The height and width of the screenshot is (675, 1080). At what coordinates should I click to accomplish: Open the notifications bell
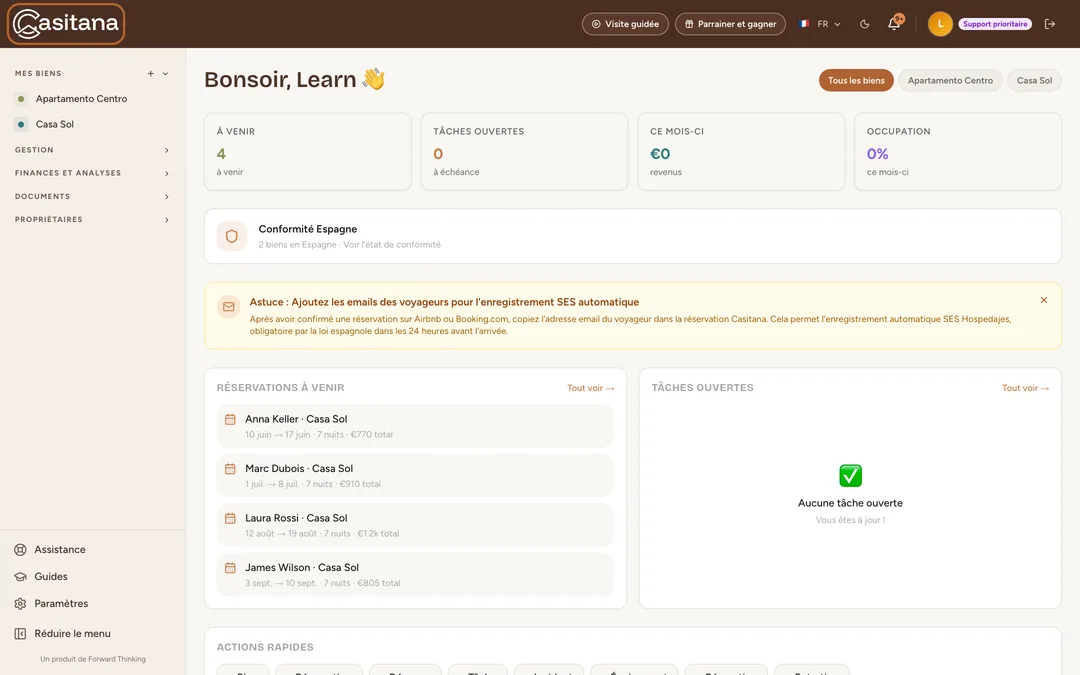894,23
